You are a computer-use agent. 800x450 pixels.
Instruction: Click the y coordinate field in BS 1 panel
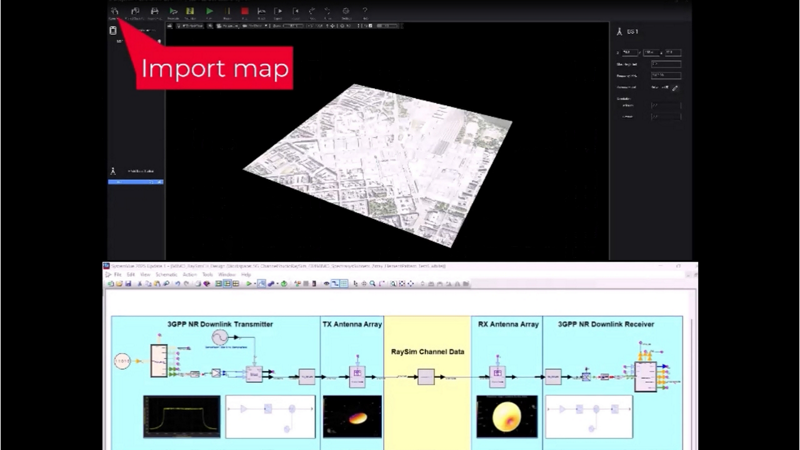(651, 53)
